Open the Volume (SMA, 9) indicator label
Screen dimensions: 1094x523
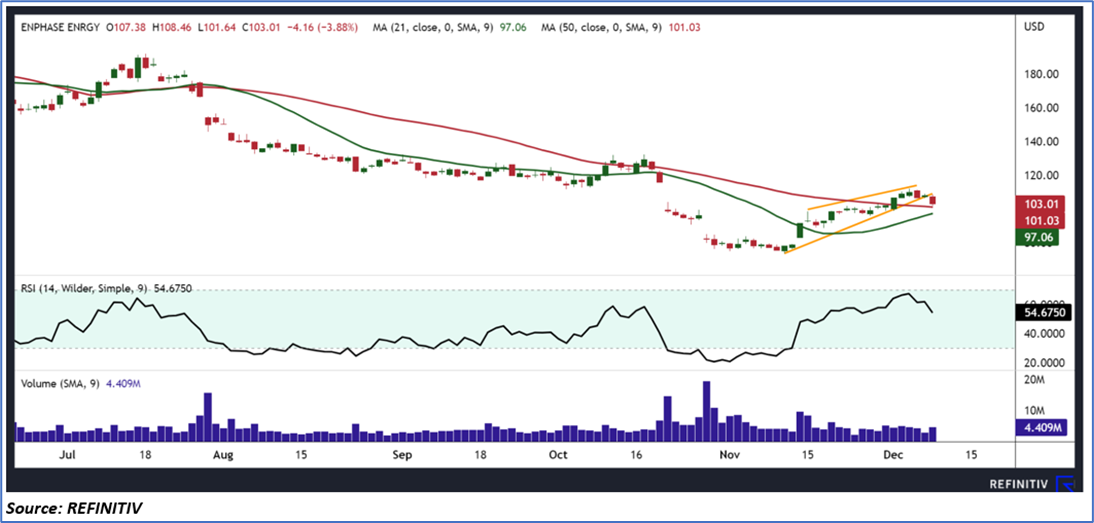pyautogui.click(x=59, y=384)
